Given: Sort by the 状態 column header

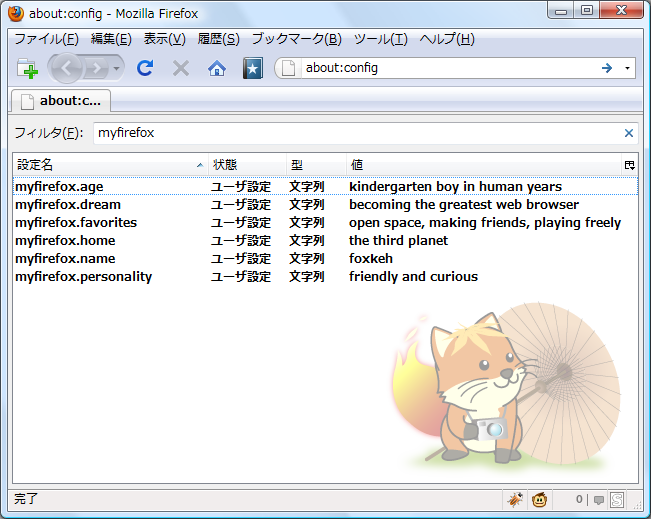Looking at the screenshot, I should pyautogui.click(x=247, y=165).
